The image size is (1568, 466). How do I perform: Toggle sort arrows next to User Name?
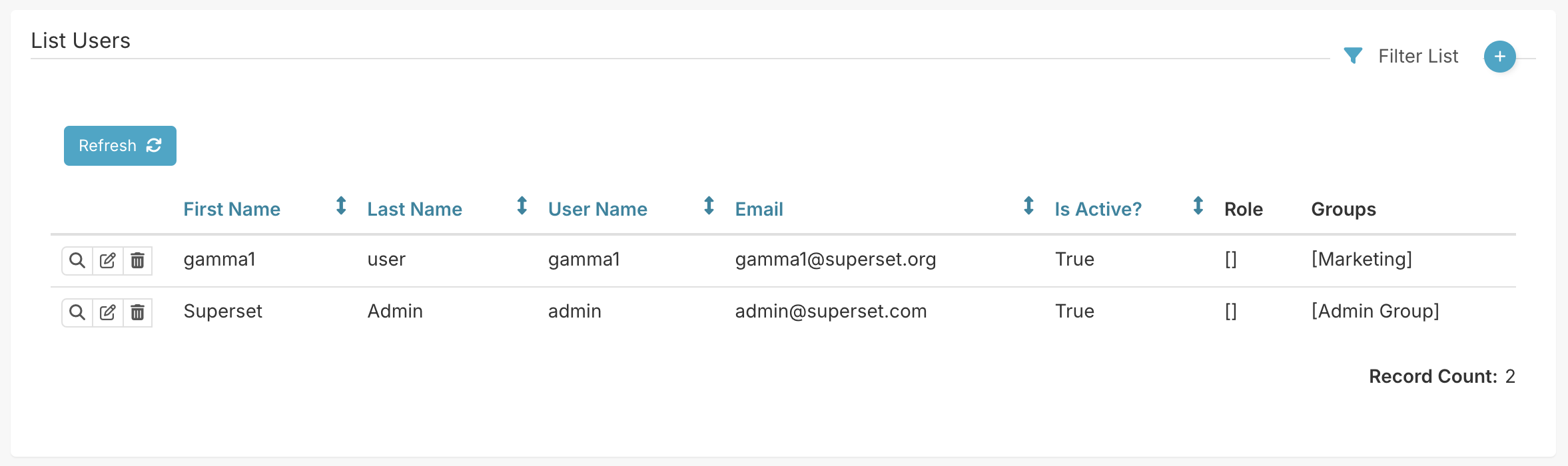709,206
